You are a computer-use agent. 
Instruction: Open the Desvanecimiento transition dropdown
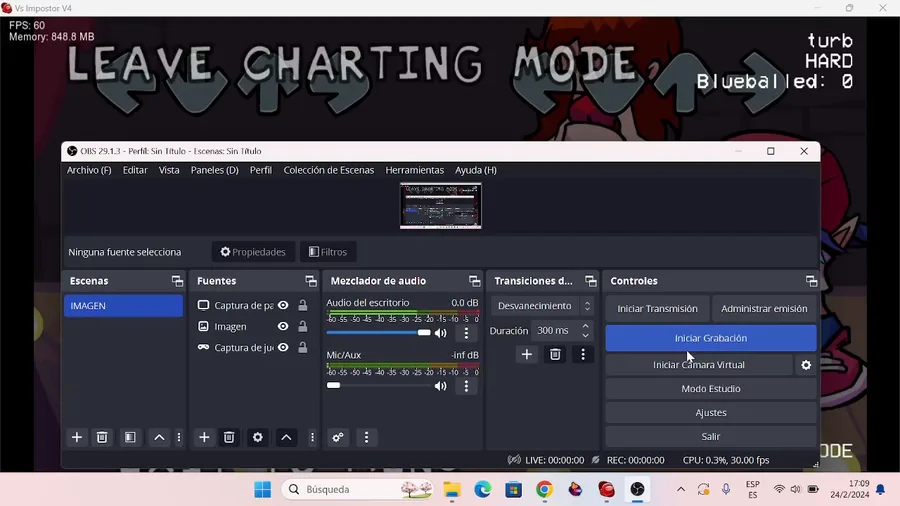(542, 306)
